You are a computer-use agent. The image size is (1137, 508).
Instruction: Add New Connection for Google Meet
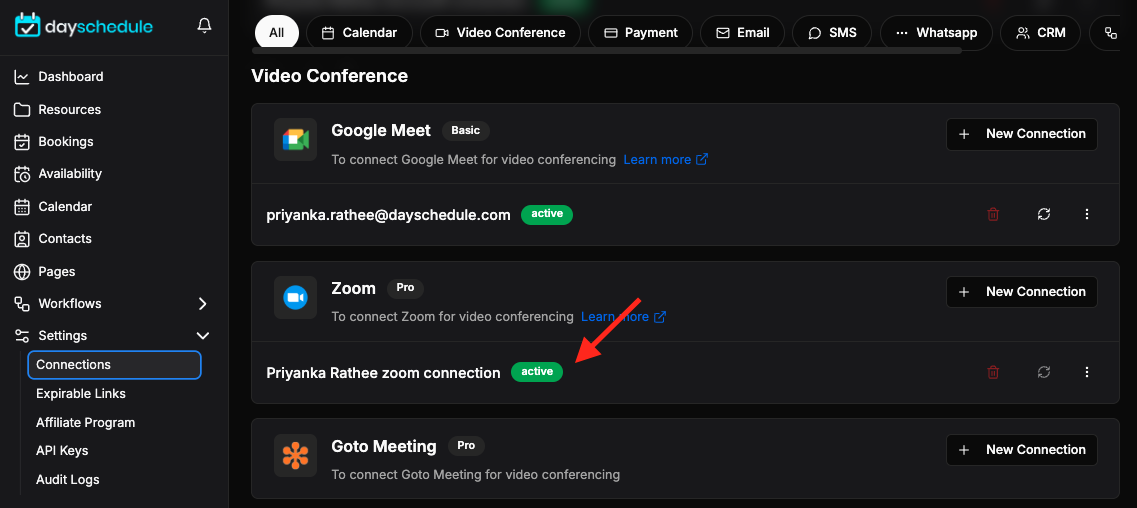pos(1022,134)
